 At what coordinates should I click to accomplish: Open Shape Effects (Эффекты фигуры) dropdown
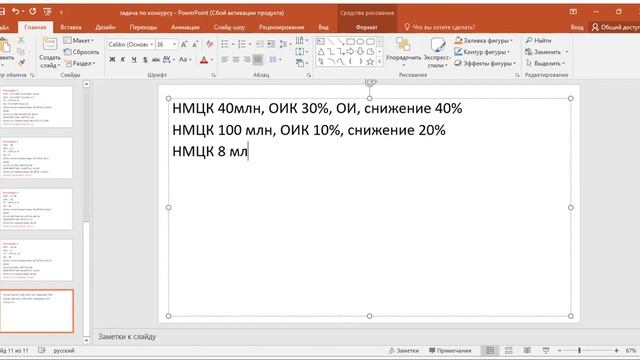pos(485,63)
